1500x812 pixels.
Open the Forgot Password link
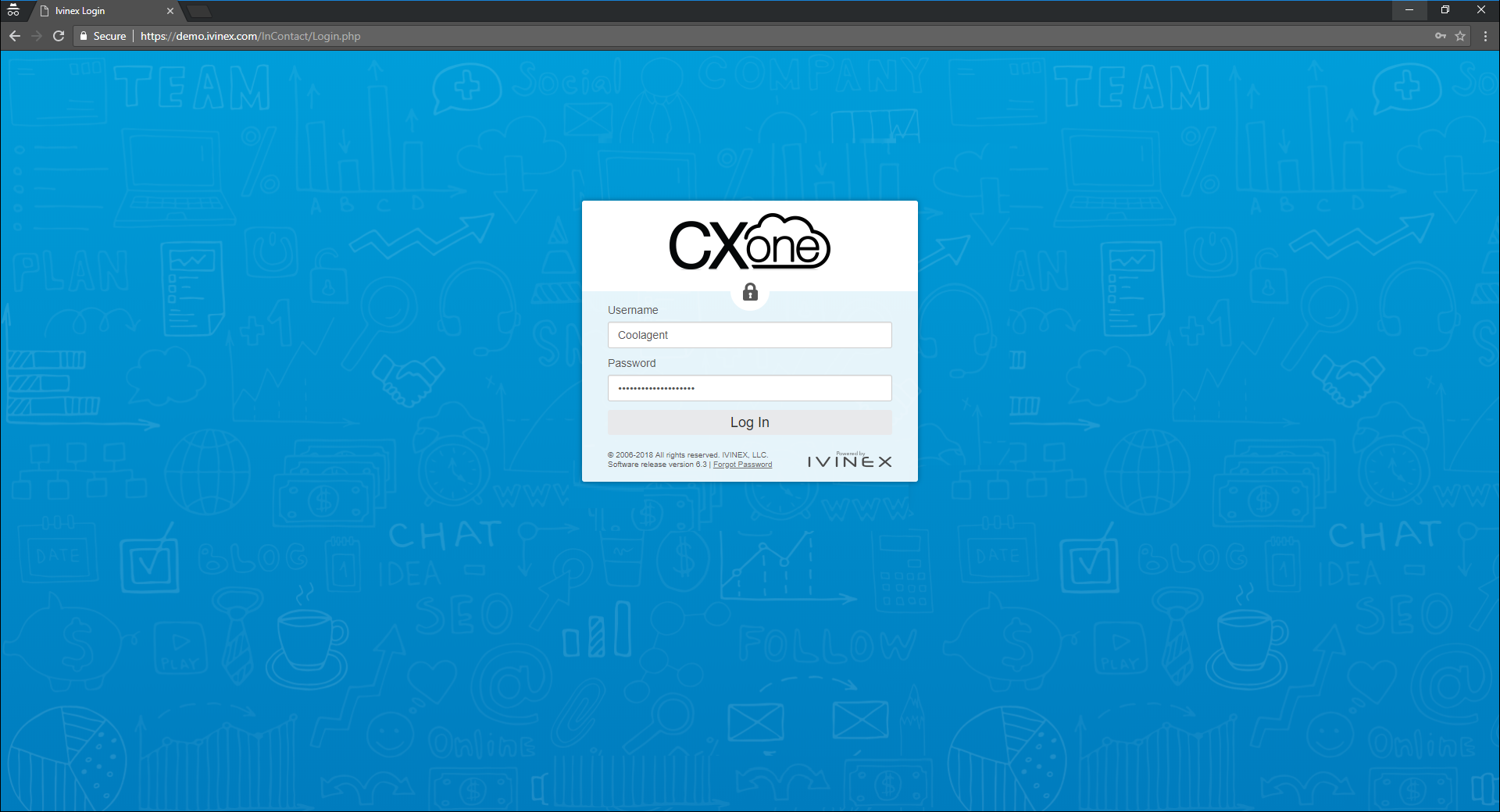pyautogui.click(x=742, y=465)
